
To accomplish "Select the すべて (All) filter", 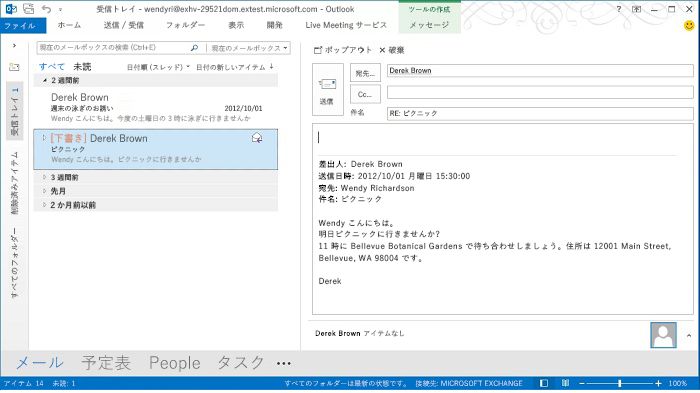I will point(52,67).
